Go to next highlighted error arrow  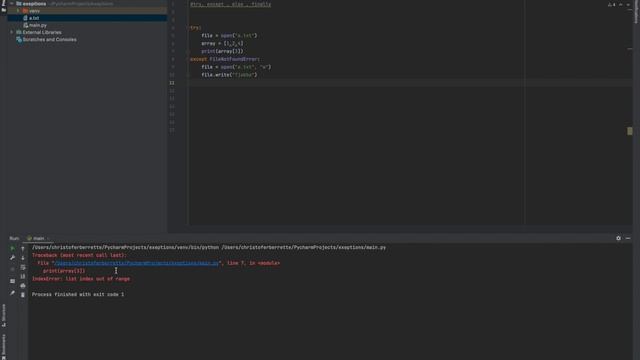point(628,4)
